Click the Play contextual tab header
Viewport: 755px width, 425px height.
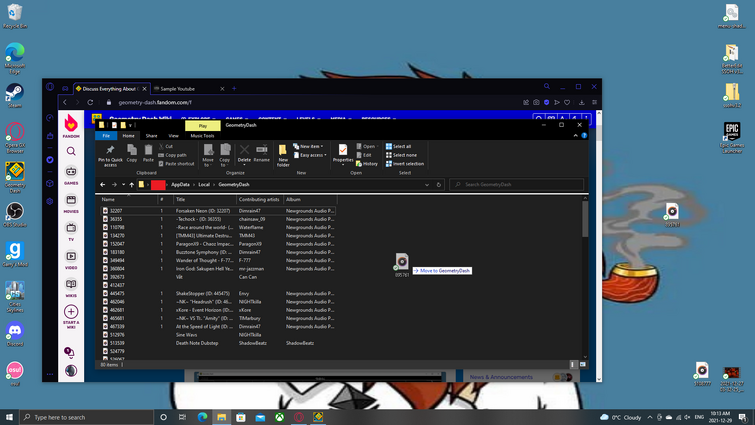point(203,126)
